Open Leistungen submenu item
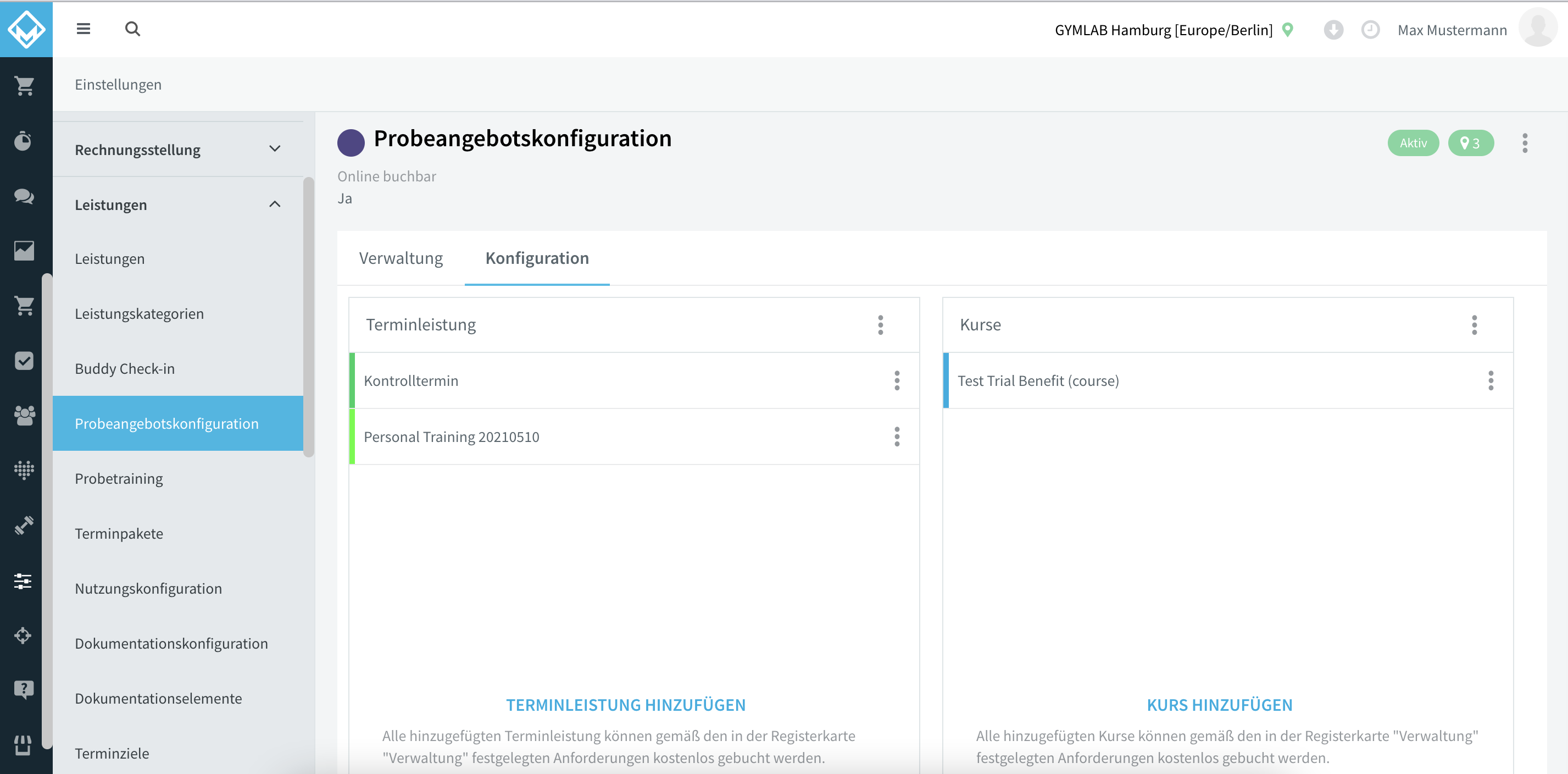Viewport: 1568px width, 774px height. [178, 259]
